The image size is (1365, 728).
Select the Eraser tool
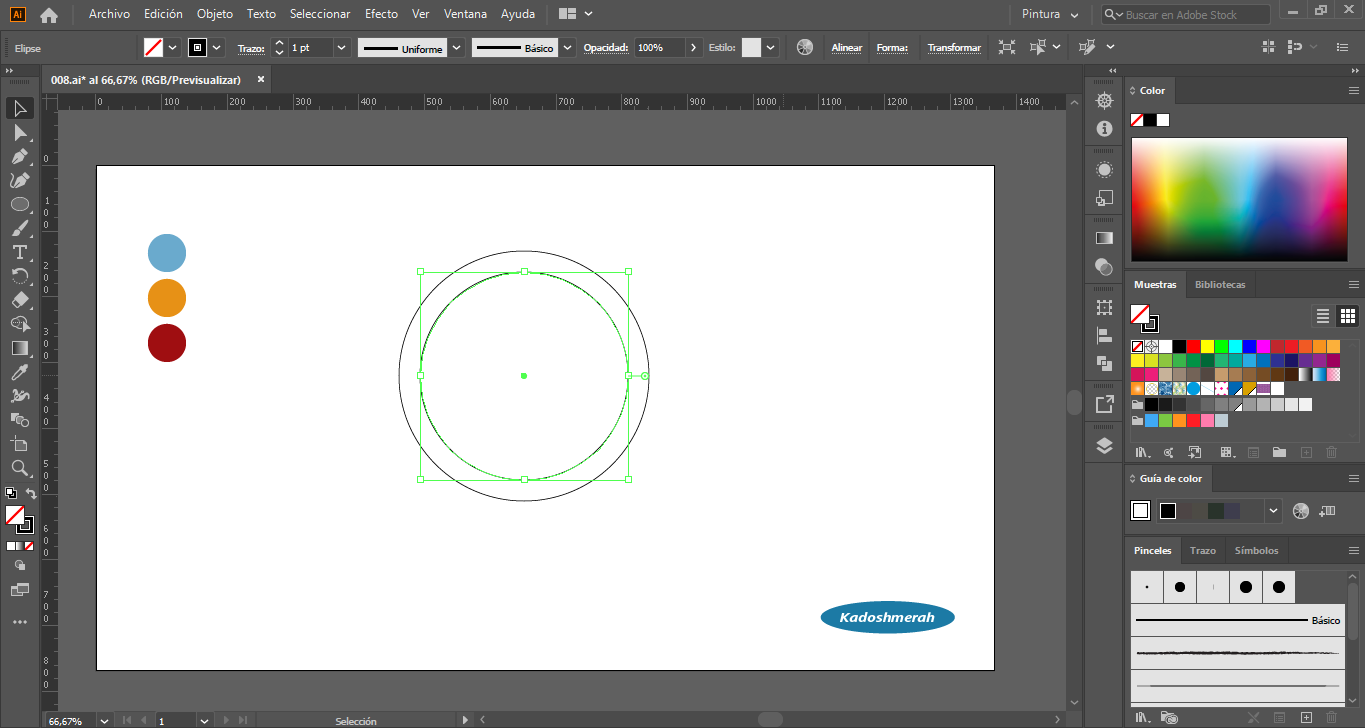(x=20, y=300)
